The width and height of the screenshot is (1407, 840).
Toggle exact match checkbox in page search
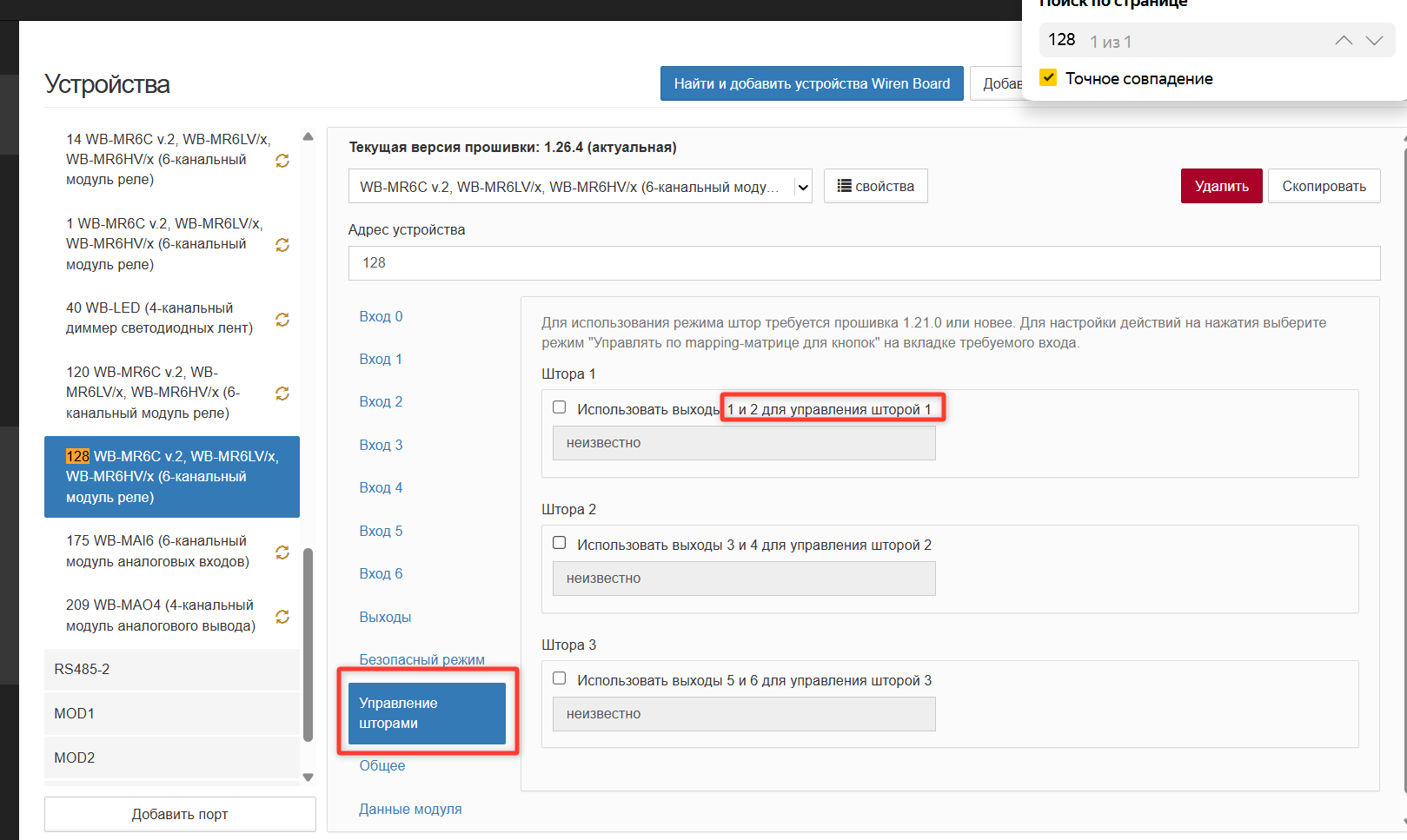point(1049,77)
